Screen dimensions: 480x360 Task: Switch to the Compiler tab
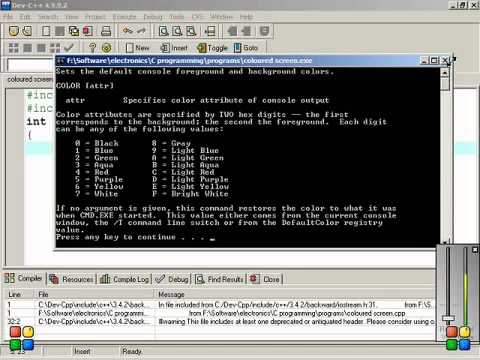pyautogui.click(x=23, y=278)
